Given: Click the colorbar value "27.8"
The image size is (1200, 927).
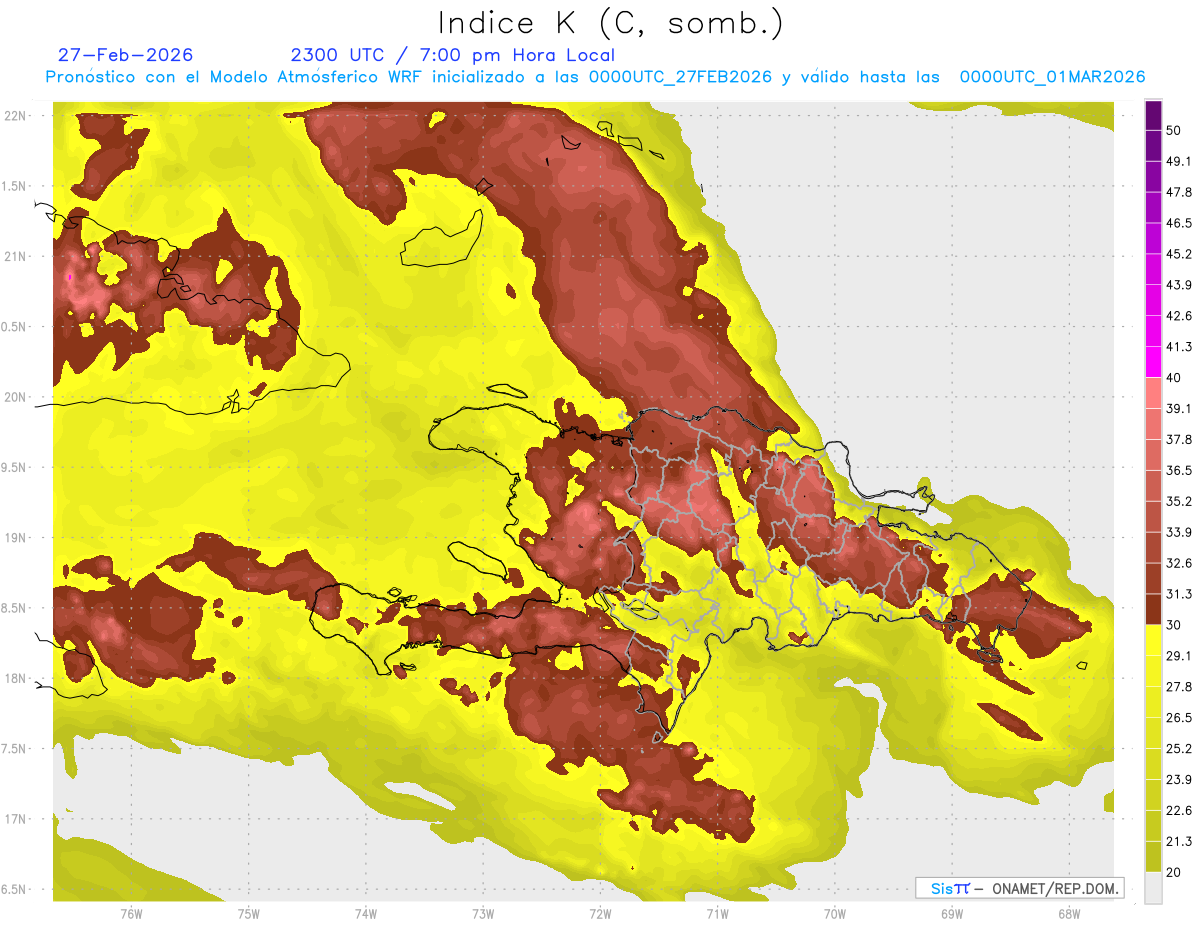Looking at the screenshot, I should [x=1178, y=687].
